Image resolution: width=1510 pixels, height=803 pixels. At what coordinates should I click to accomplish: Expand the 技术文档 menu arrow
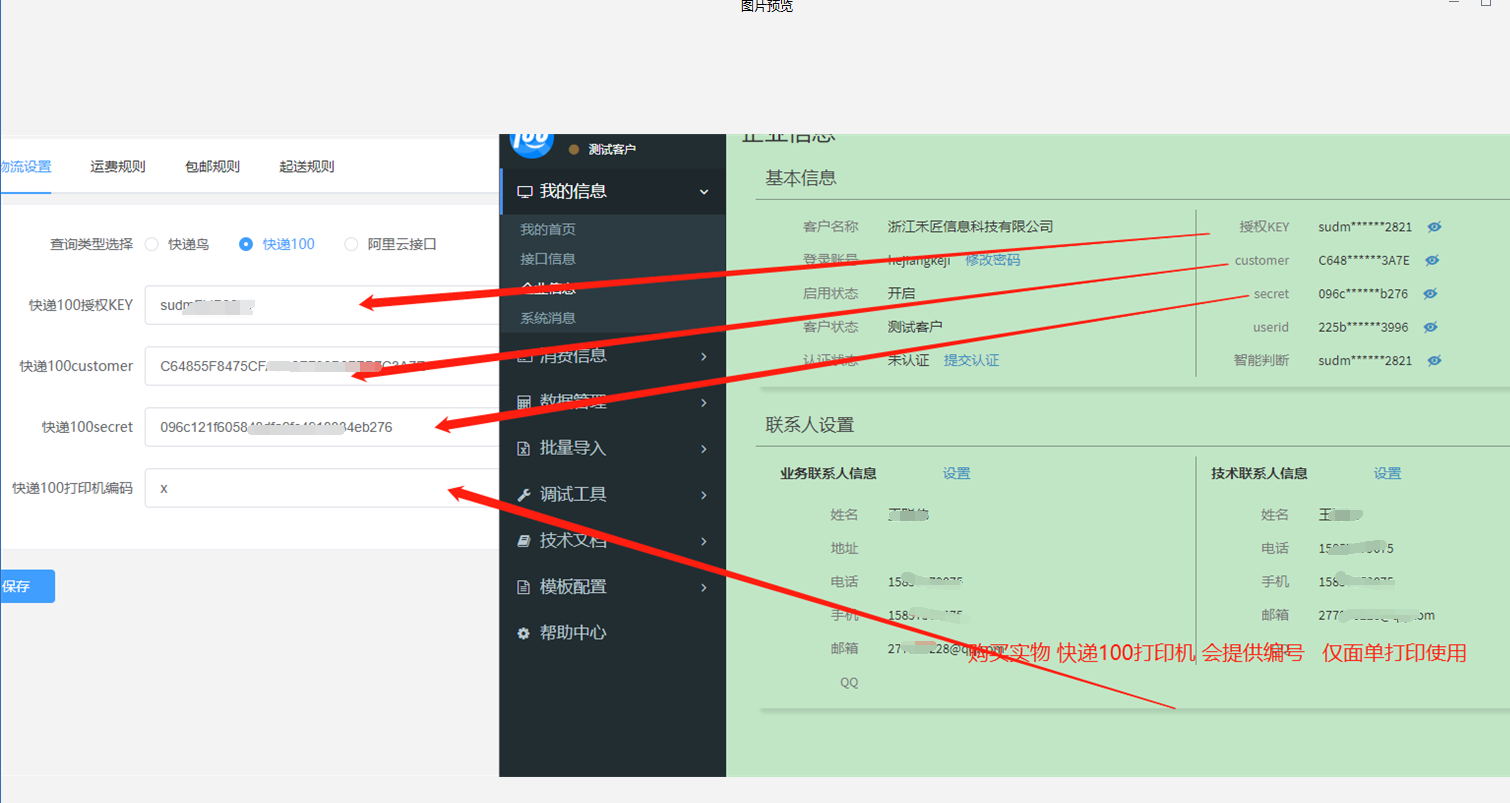click(x=704, y=541)
